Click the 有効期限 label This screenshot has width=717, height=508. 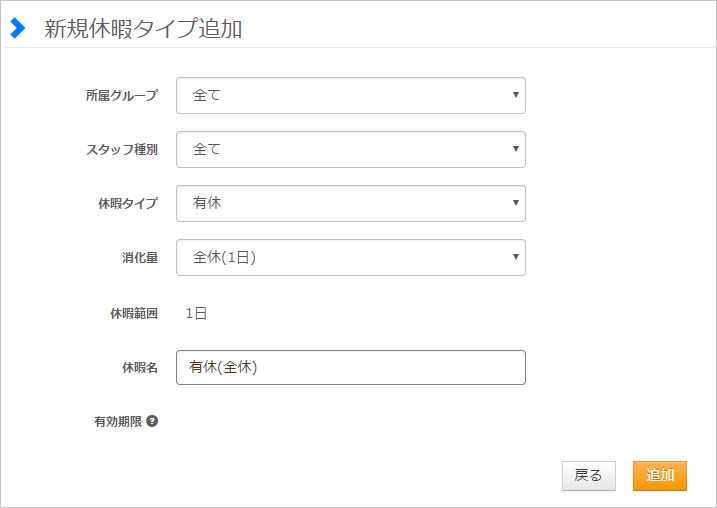tap(118, 422)
